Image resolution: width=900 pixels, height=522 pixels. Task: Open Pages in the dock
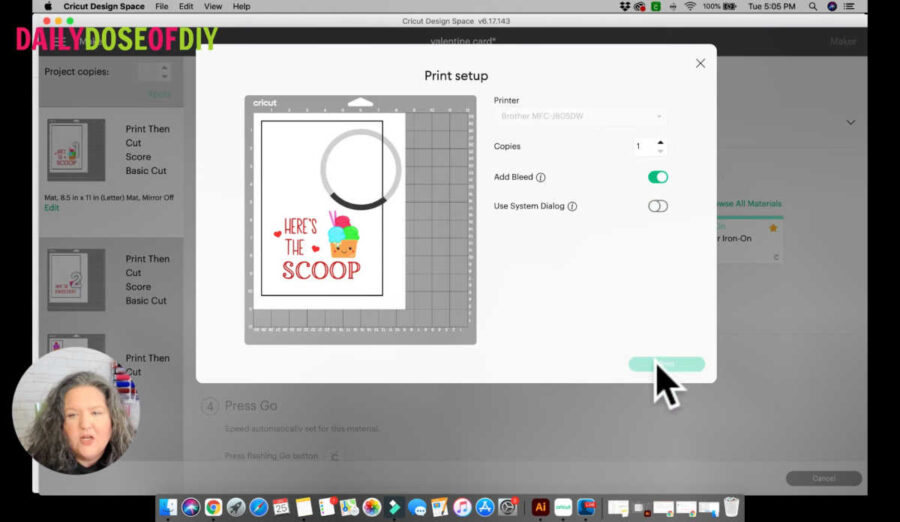[x=440, y=507]
